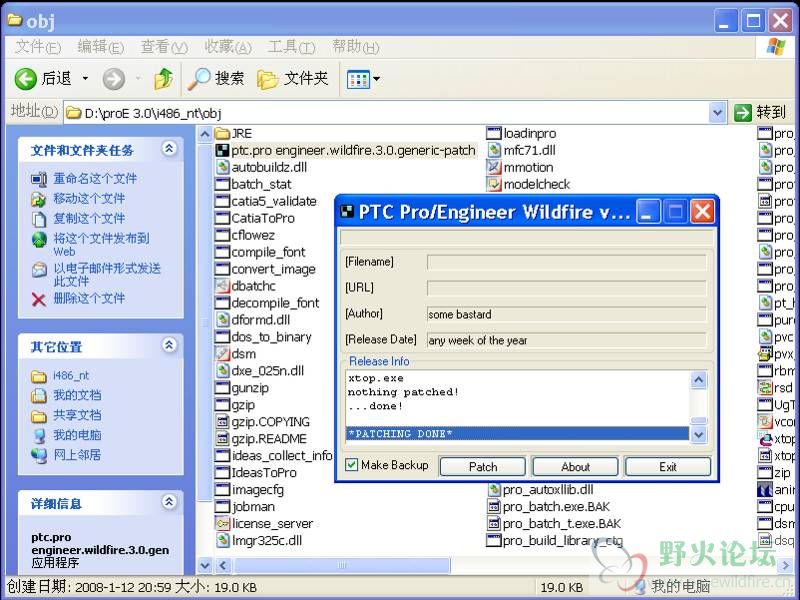
Task: Open the 文件(F) menu
Action: pos(38,47)
